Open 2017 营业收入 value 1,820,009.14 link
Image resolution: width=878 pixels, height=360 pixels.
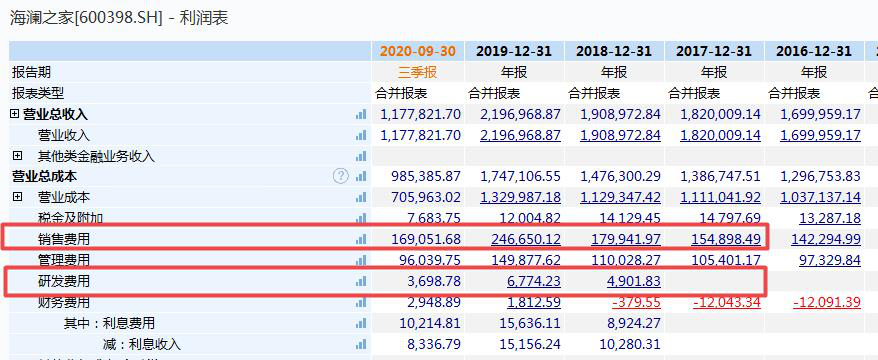click(x=721, y=135)
